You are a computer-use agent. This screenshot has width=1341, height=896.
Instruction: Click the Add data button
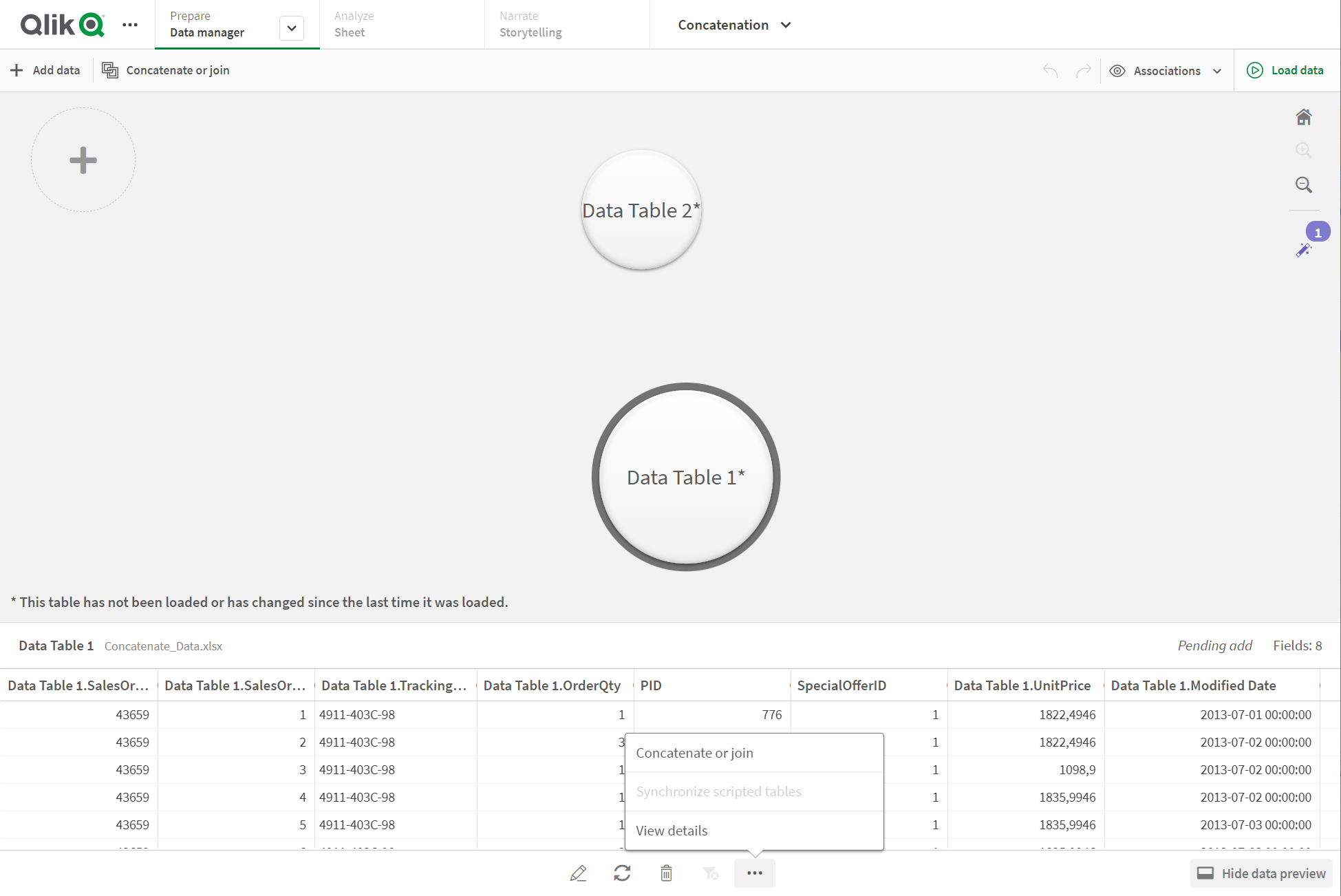tap(45, 70)
